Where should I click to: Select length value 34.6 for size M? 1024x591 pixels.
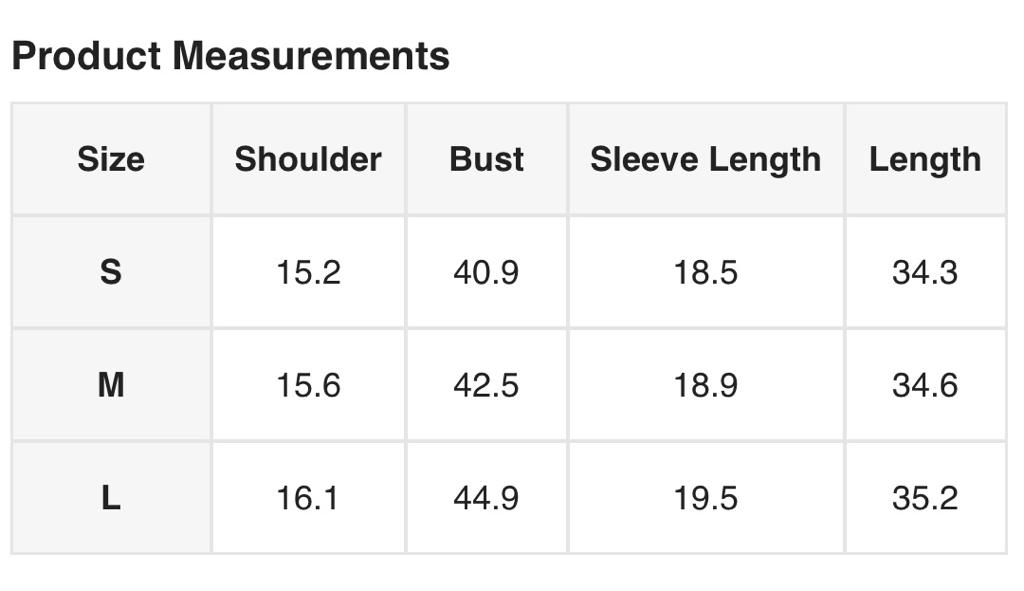click(925, 384)
